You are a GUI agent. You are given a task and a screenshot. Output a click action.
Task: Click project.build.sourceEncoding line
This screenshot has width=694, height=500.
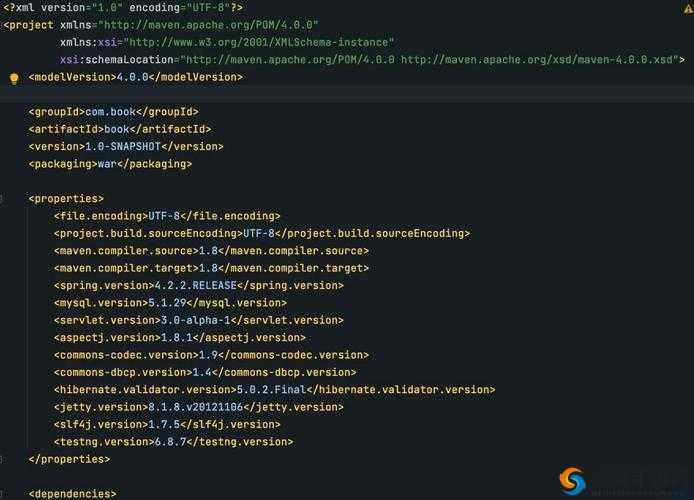[262, 233]
